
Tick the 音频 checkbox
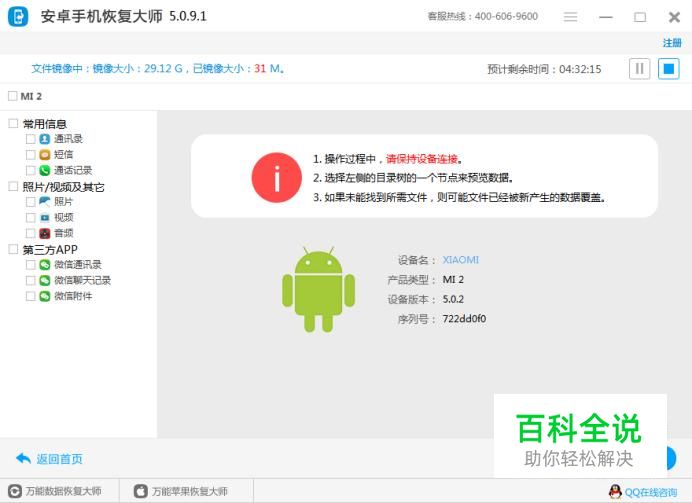coord(30,233)
